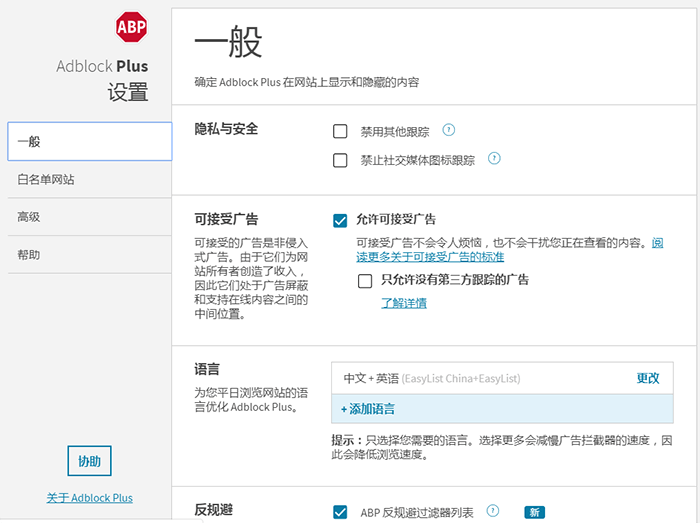Image resolution: width=700 pixels, height=523 pixels.
Task: Uncheck ABP 反规避过滤器列表 checkbox
Action: [x=340, y=512]
